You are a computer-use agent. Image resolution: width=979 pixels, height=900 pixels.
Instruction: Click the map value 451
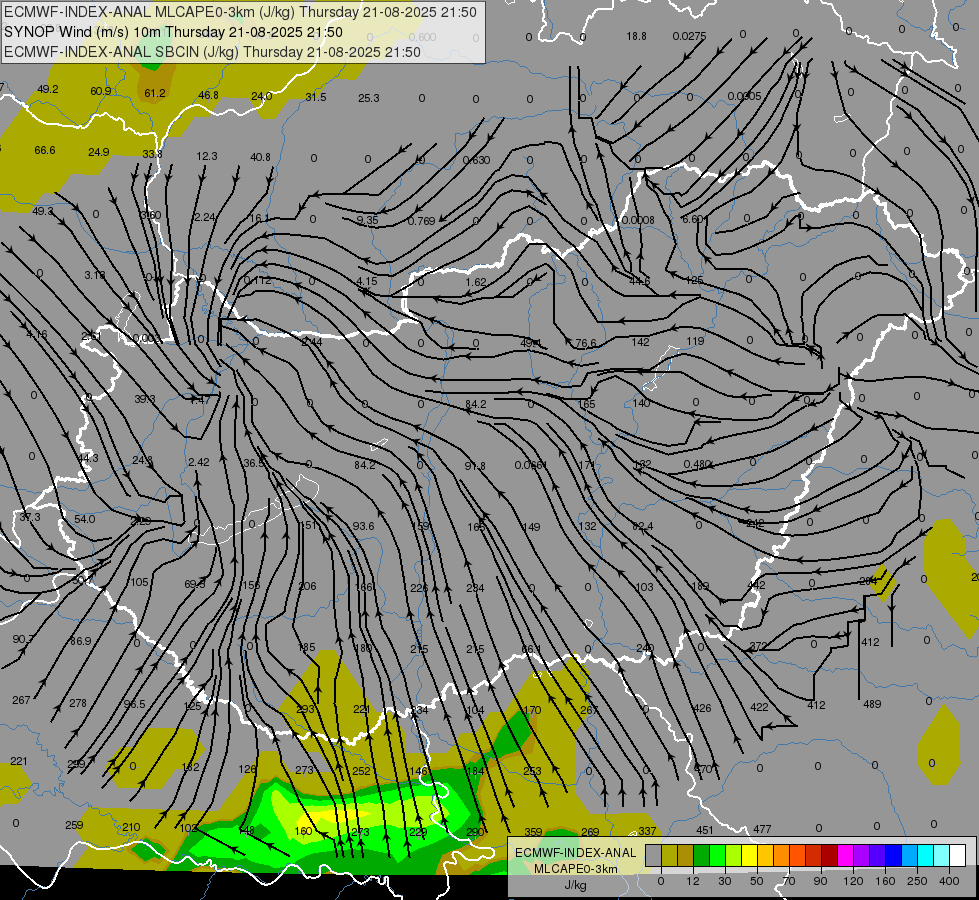tap(704, 829)
